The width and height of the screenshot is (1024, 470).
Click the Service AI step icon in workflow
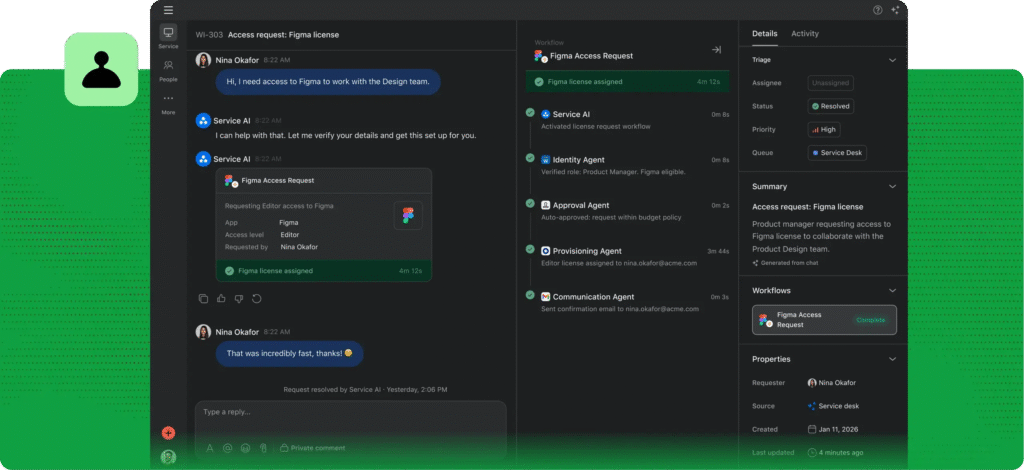point(546,114)
